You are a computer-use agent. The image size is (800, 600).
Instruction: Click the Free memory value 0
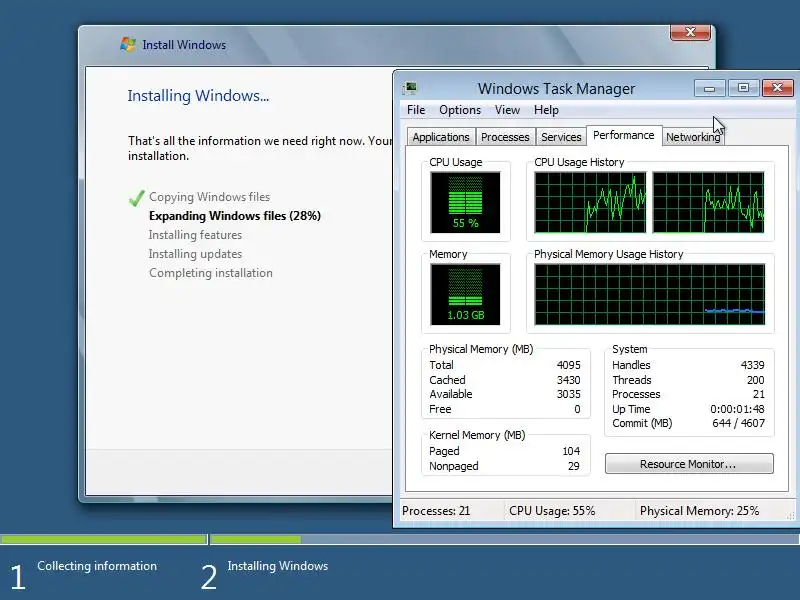577,409
